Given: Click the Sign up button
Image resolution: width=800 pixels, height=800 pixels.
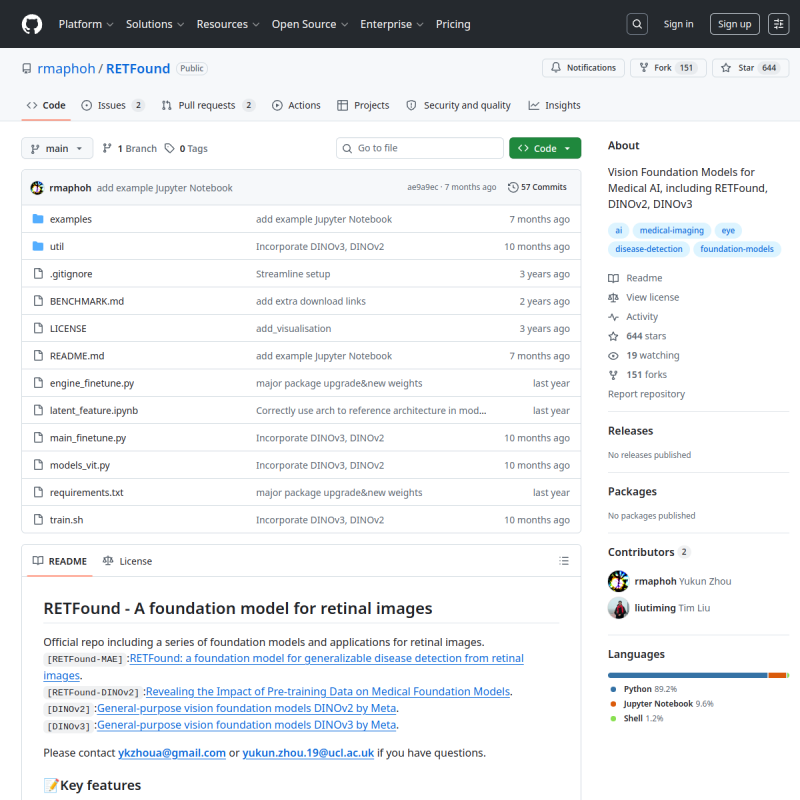Looking at the screenshot, I should 735,24.
